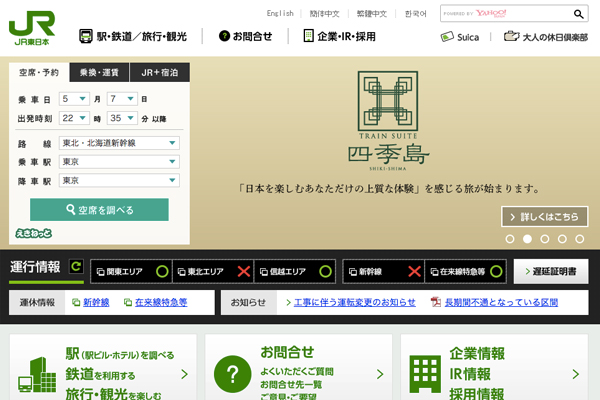Switch language to 繁體中文
This screenshot has height=400, width=600.
(372, 14)
